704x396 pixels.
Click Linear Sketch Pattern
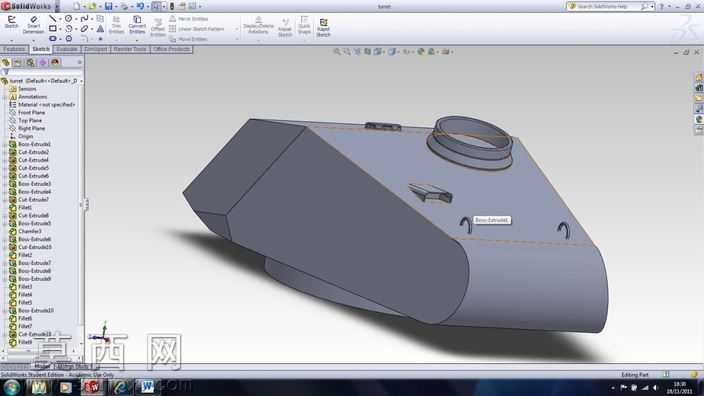[x=197, y=29]
